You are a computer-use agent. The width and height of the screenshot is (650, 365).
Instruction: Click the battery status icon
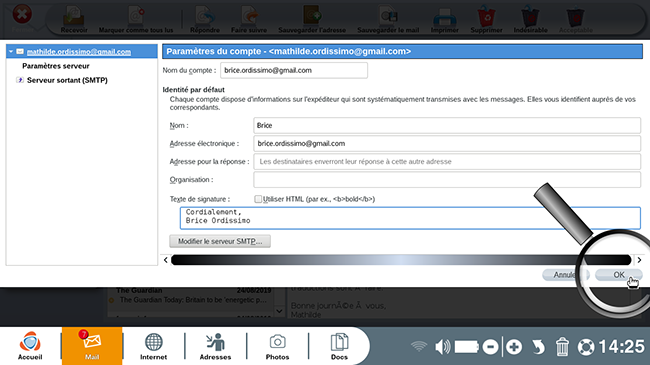(x=467, y=347)
